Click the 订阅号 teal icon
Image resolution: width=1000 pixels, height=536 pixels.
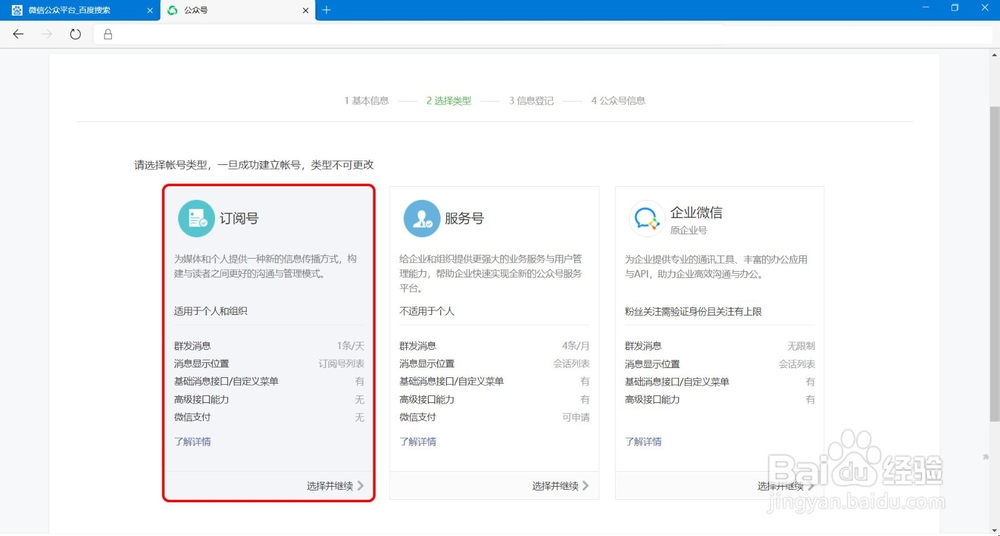(x=196, y=218)
